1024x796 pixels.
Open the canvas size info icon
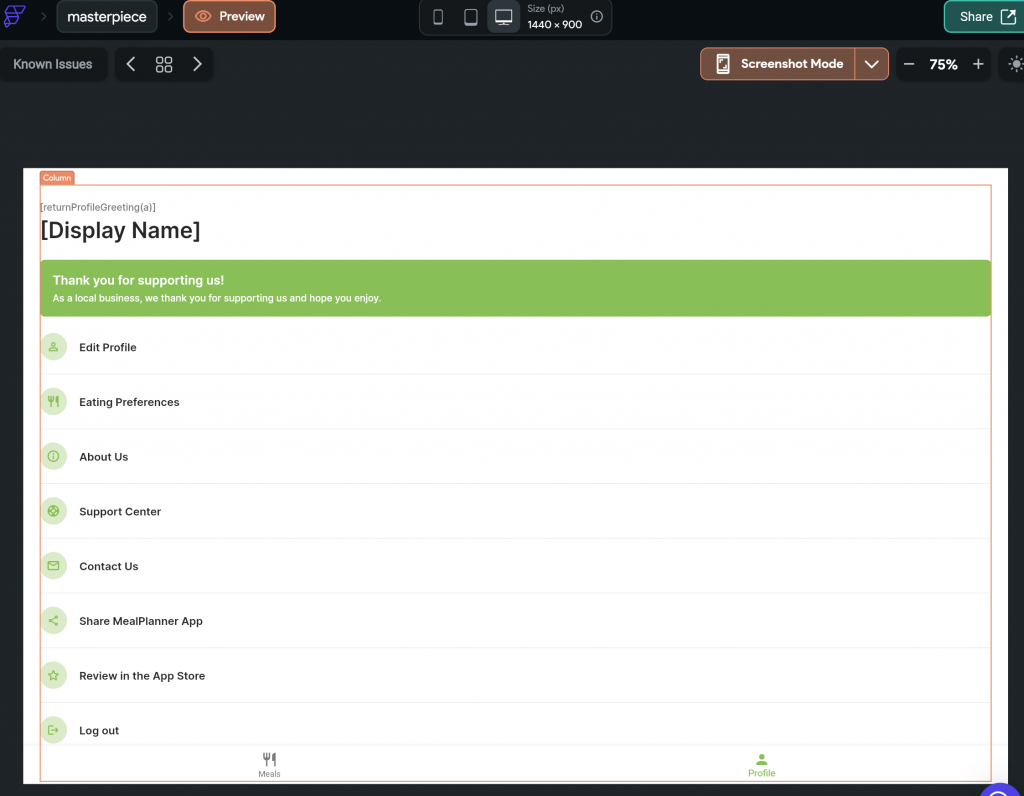[596, 17]
